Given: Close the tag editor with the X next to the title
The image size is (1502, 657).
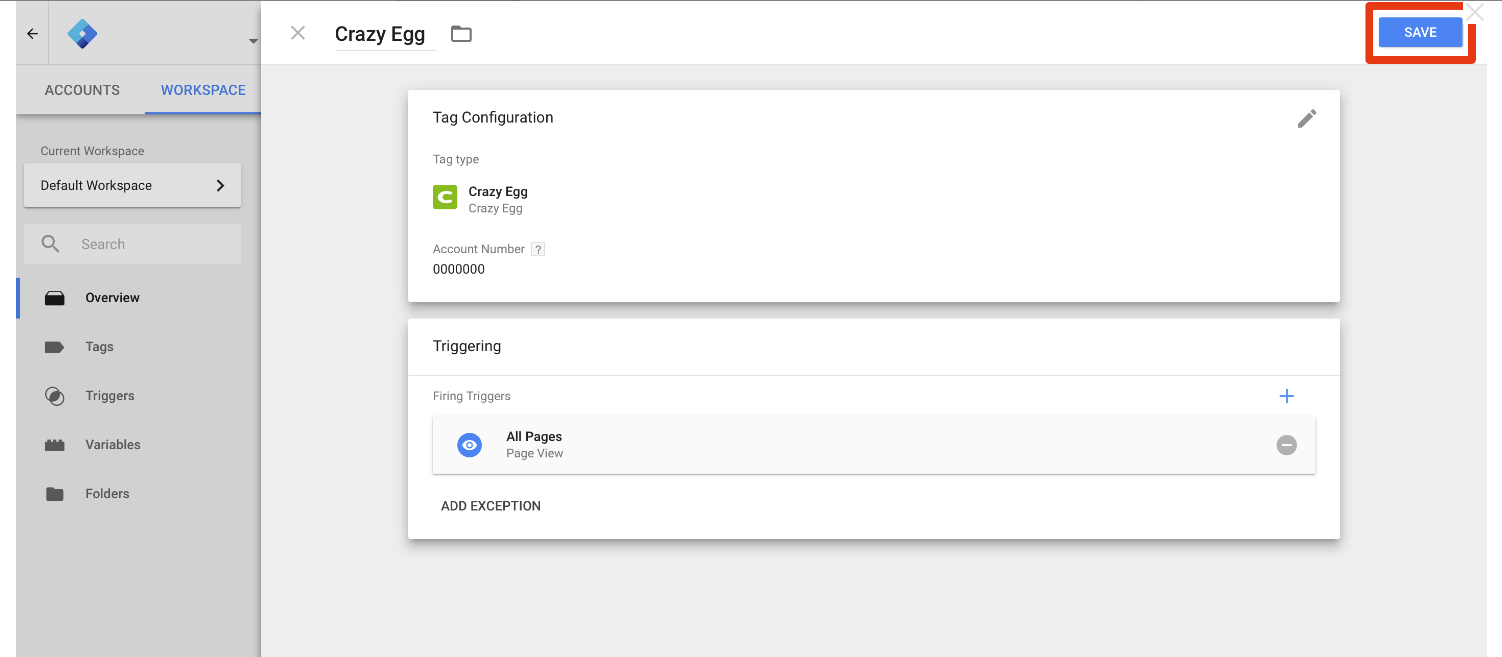Looking at the screenshot, I should tap(298, 33).
